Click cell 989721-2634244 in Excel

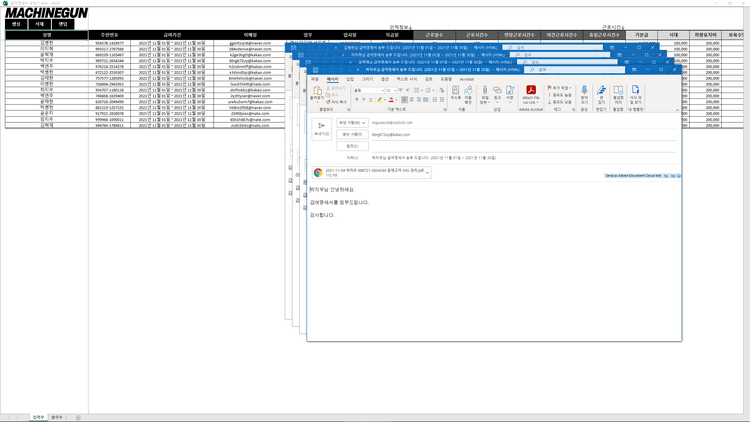click(x=109, y=61)
